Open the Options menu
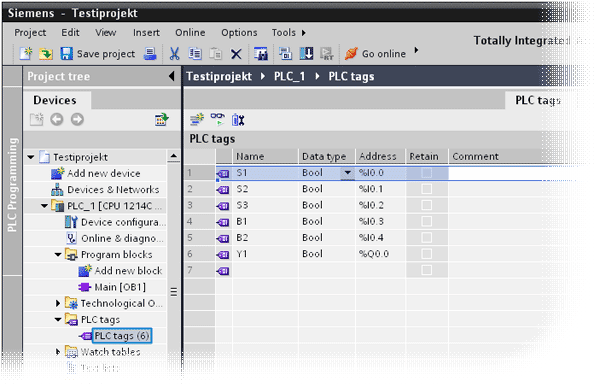This screenshot has height=387, width=600. 239,33
